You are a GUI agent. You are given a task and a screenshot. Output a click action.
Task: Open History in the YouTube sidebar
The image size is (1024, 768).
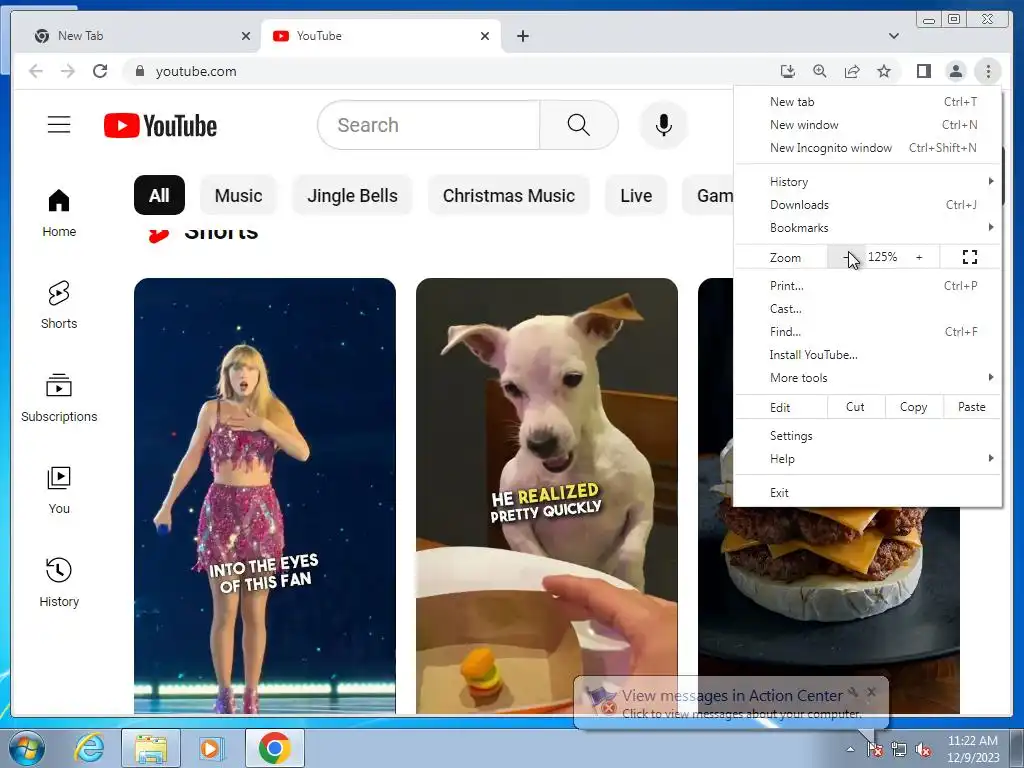tap(59, 583)
